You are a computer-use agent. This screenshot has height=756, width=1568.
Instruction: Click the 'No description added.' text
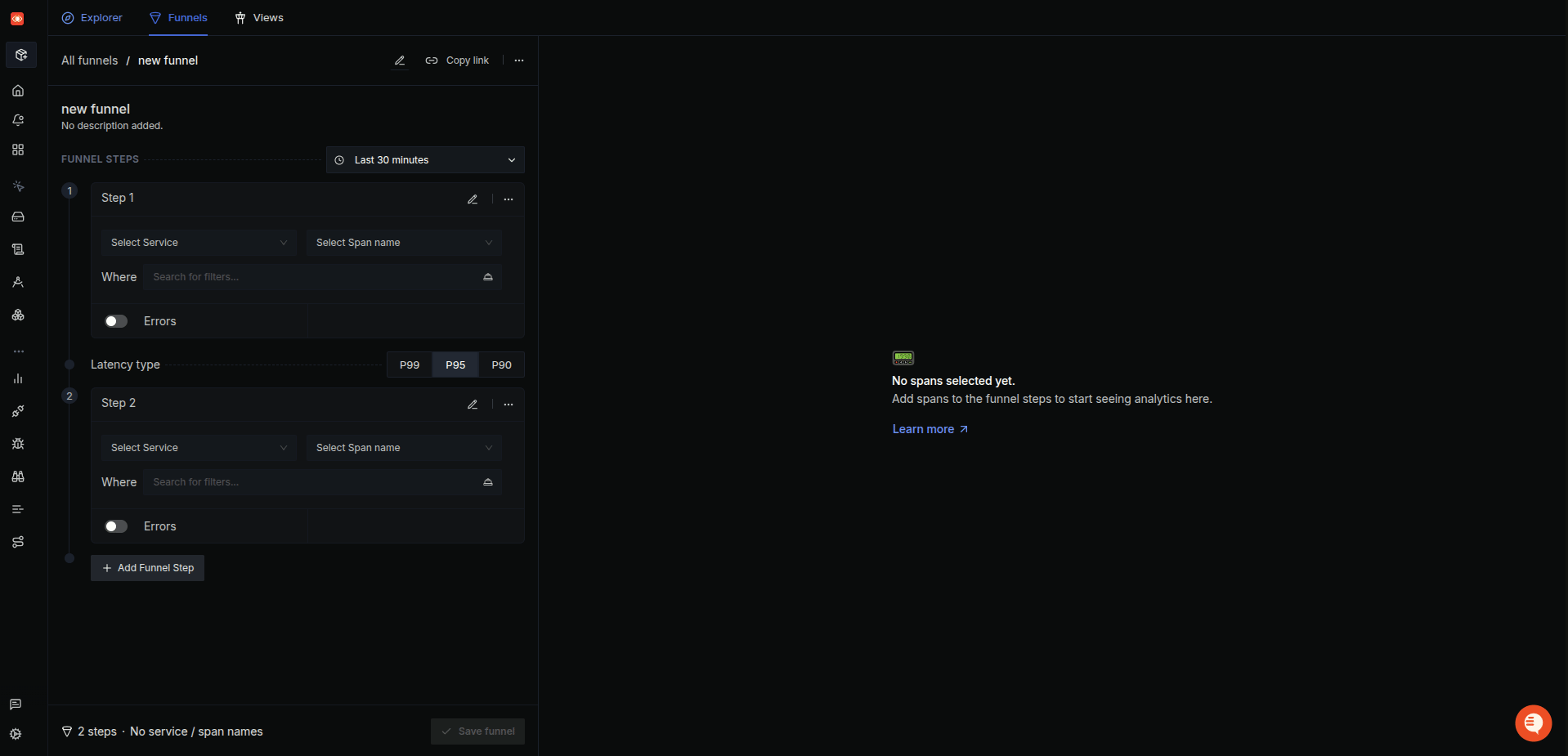pos(112,126)
